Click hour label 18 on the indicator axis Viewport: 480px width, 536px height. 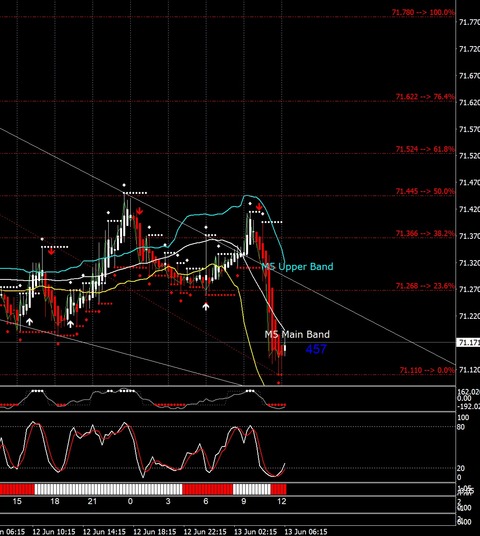pos(55,501)
